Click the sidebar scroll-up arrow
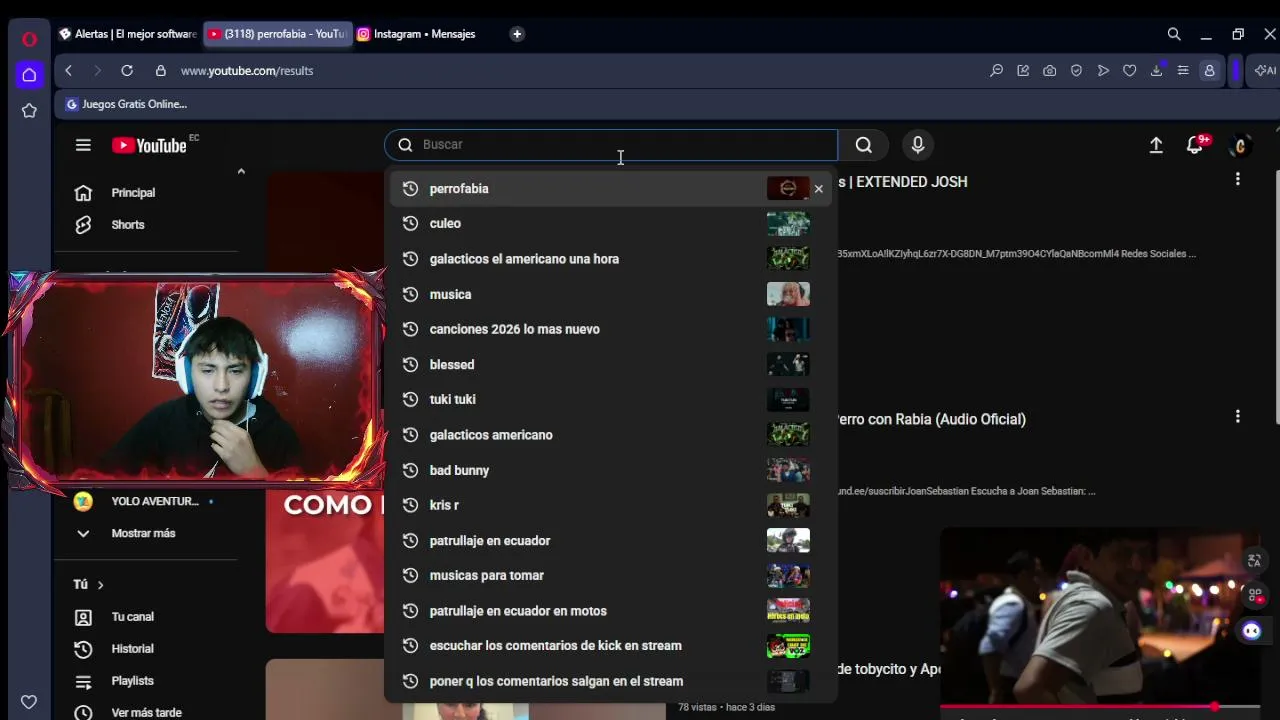Screen dimensions: 1280x720 tap(241, 172)
